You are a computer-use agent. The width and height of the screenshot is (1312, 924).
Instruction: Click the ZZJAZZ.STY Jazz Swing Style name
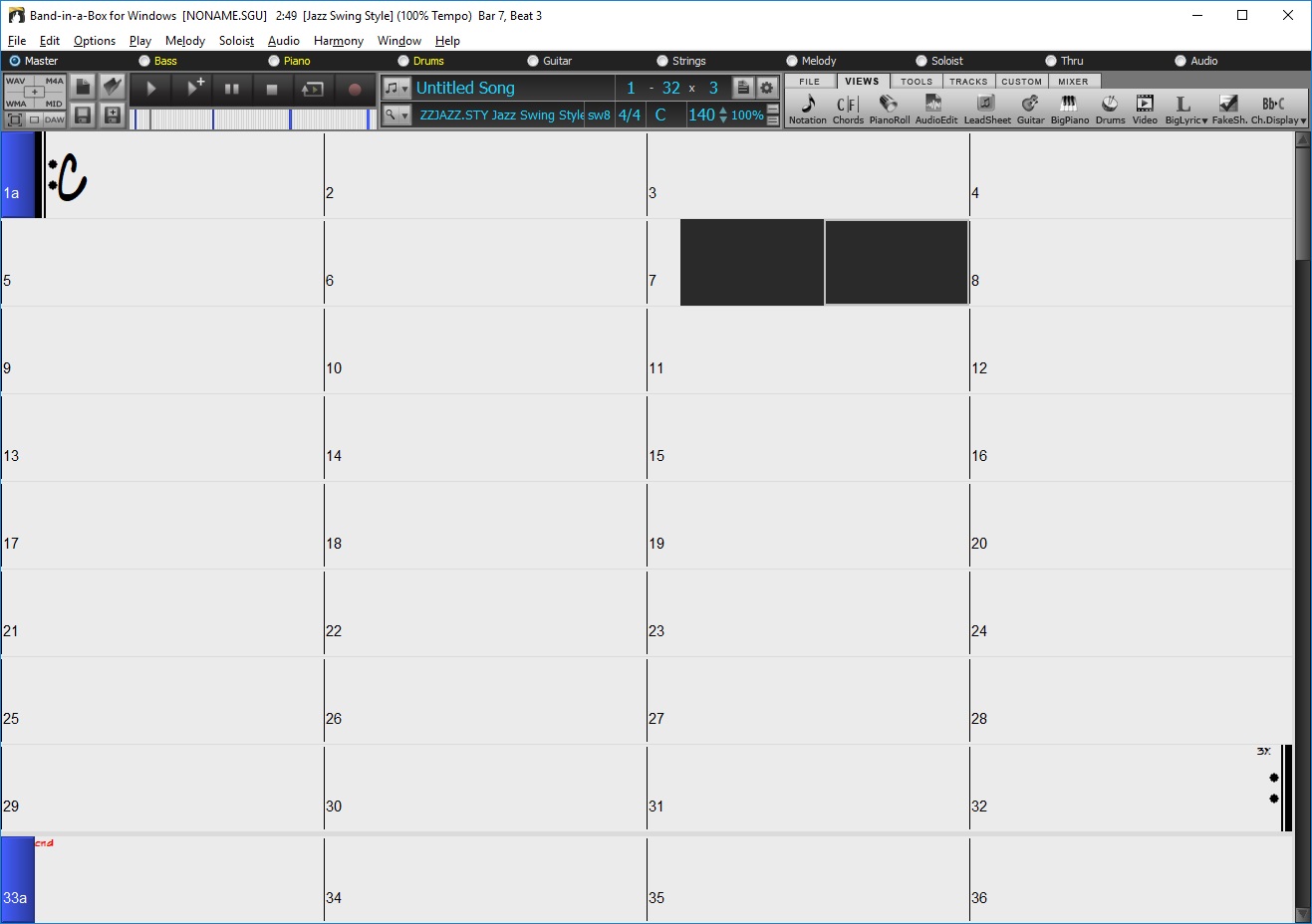(x=501, y=115)
